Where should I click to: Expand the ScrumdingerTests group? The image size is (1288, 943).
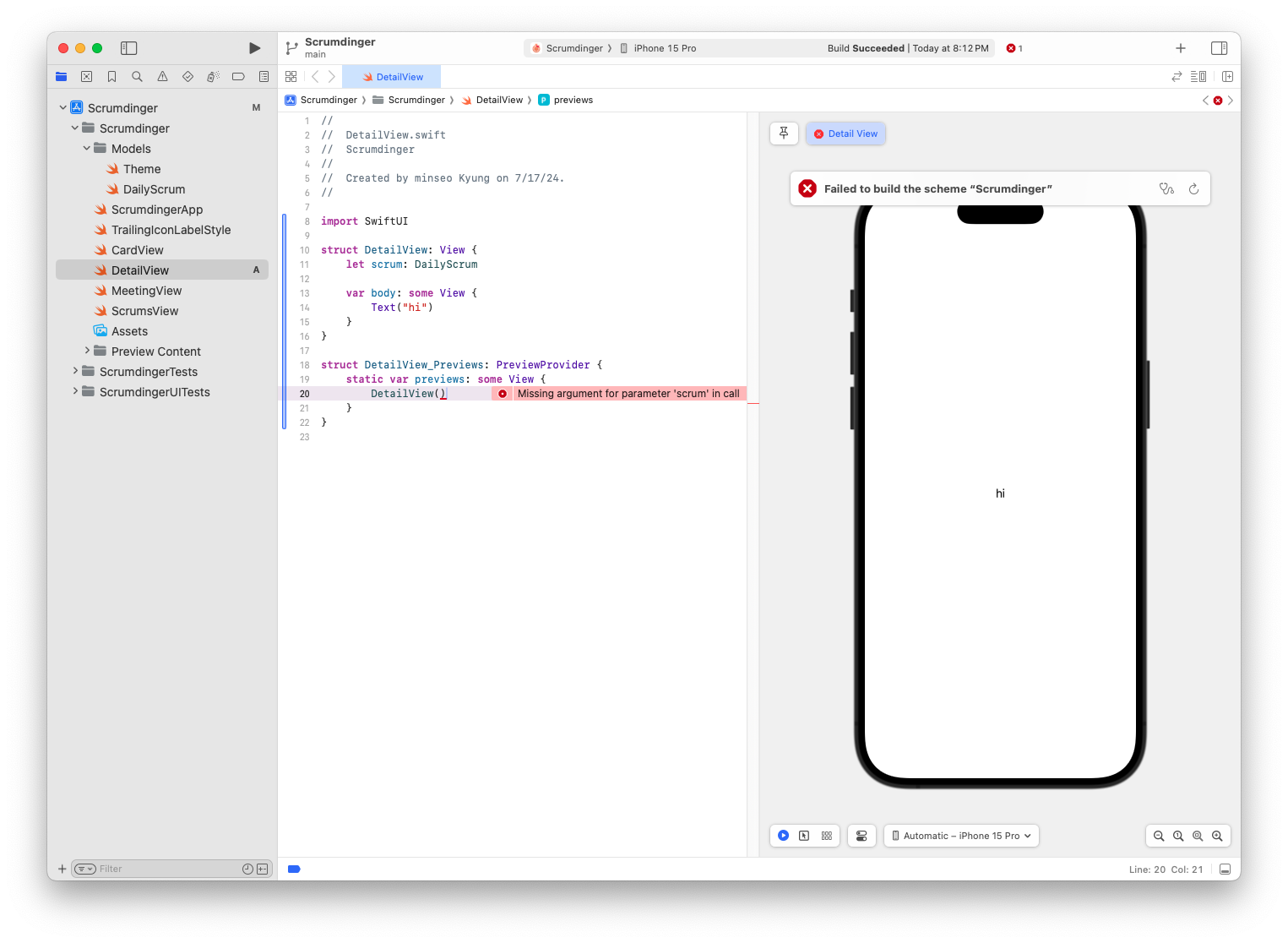[x=74, y=371]
